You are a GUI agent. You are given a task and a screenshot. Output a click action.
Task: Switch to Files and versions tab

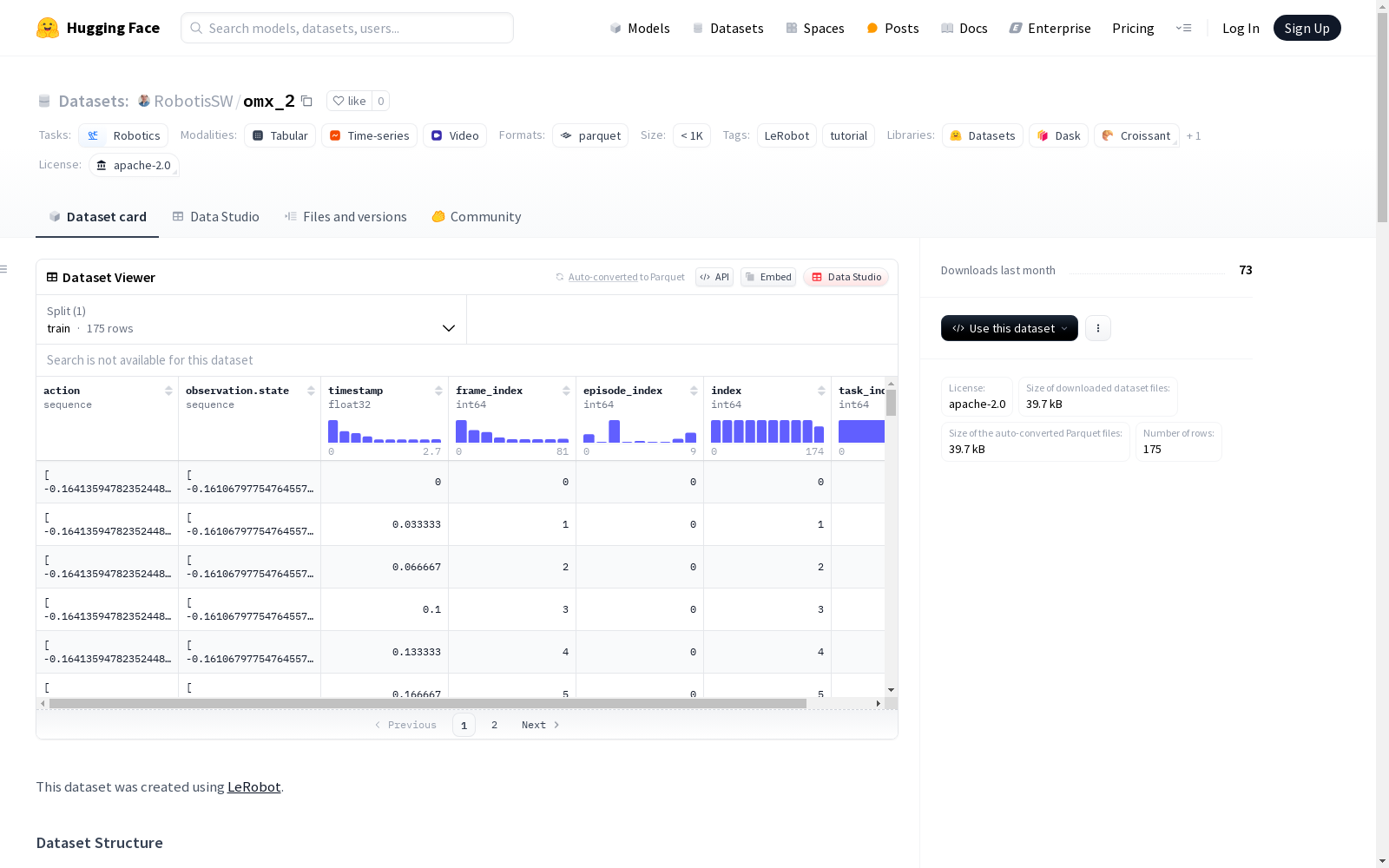point(346,217)
